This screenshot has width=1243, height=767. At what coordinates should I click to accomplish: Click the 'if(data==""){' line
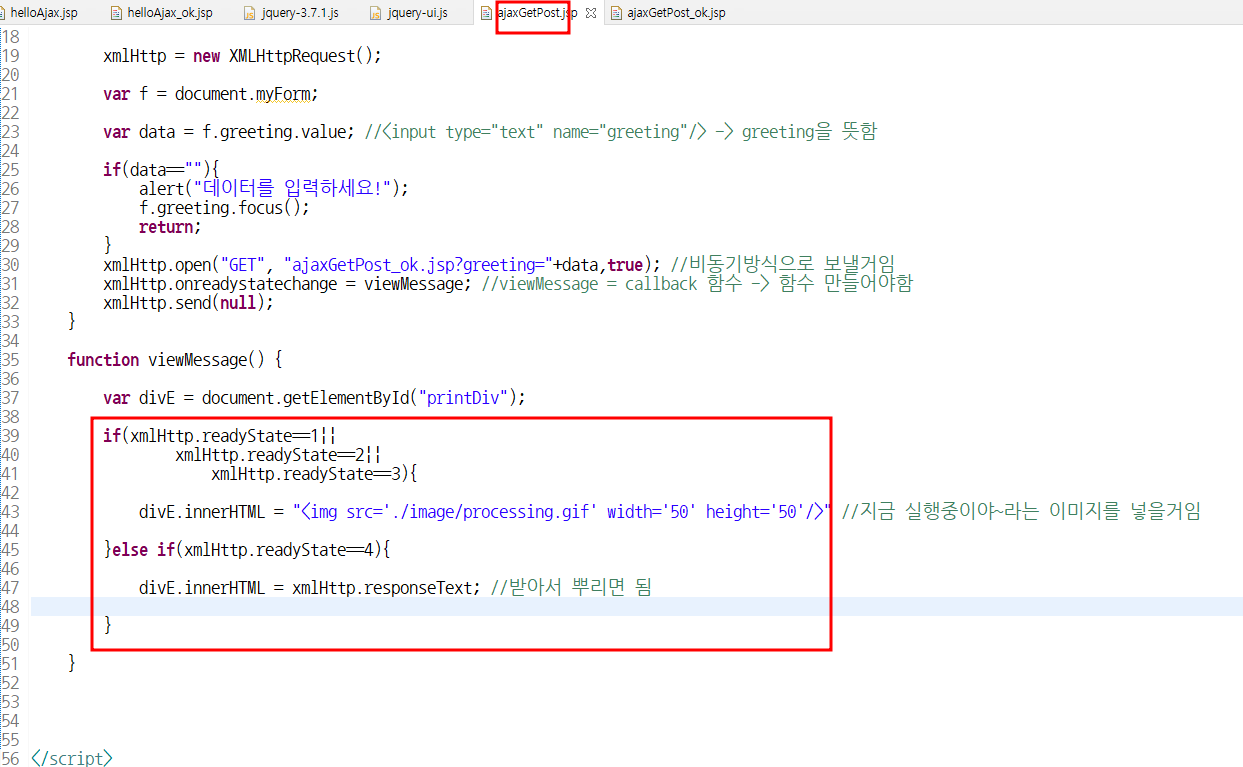click(x=161, y=169)
